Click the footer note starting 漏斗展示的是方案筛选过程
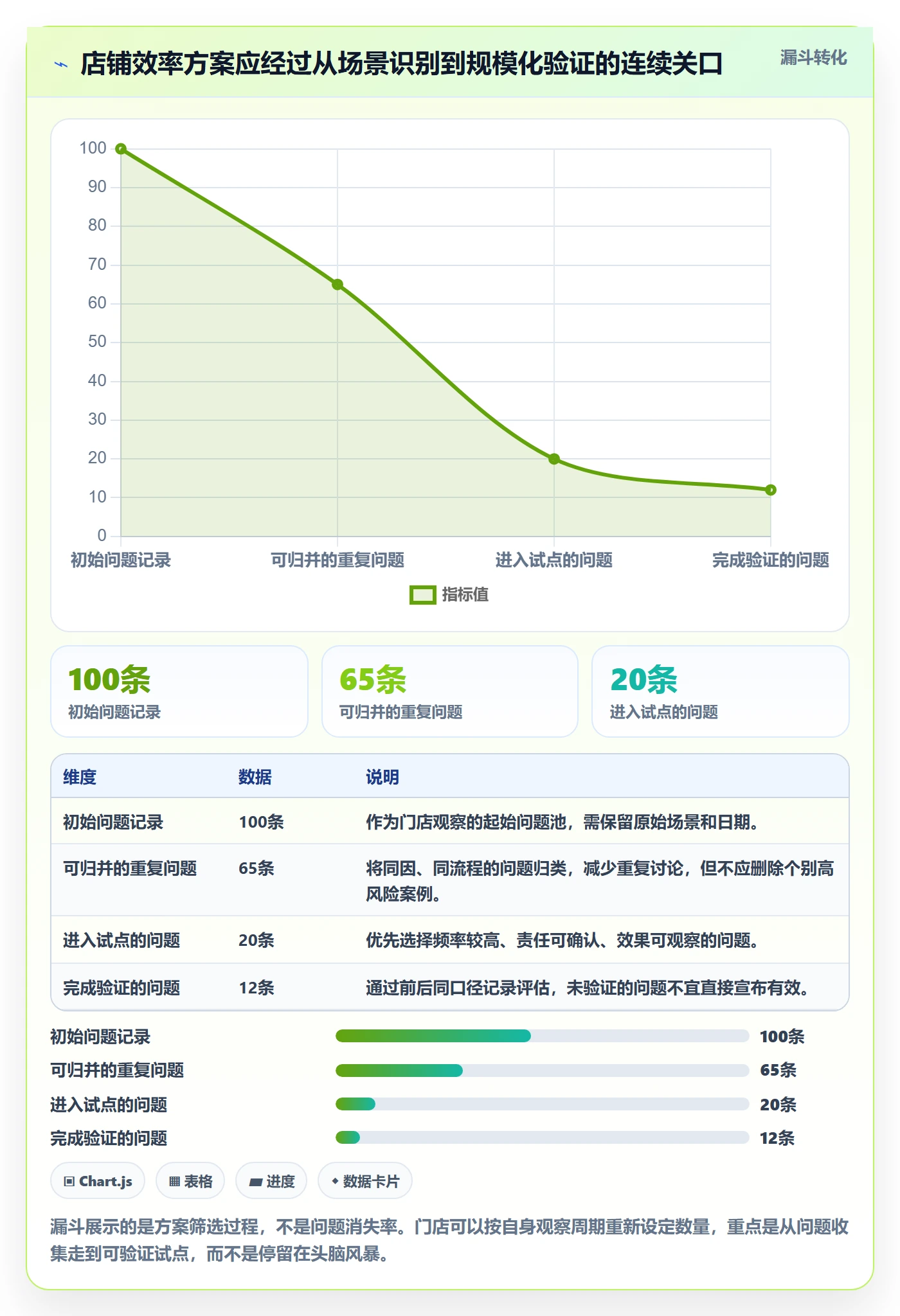 pyautogui.click(x=449, y=1240)
